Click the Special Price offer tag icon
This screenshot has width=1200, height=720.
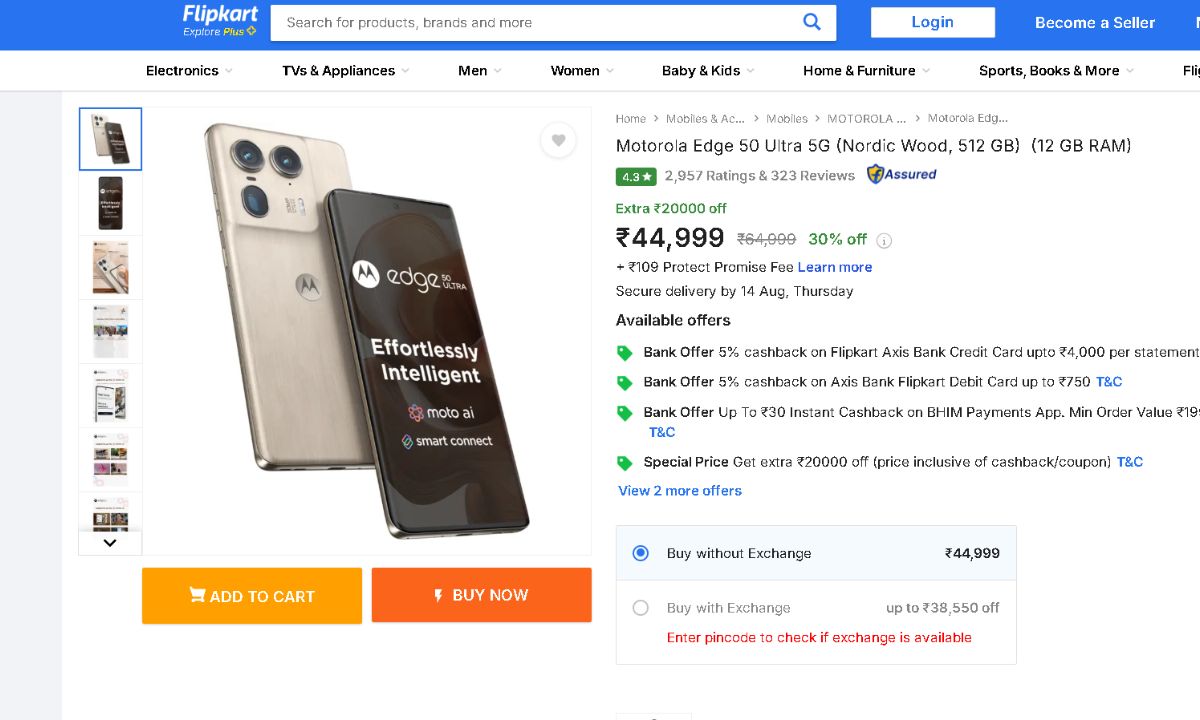tap(625, 463)
